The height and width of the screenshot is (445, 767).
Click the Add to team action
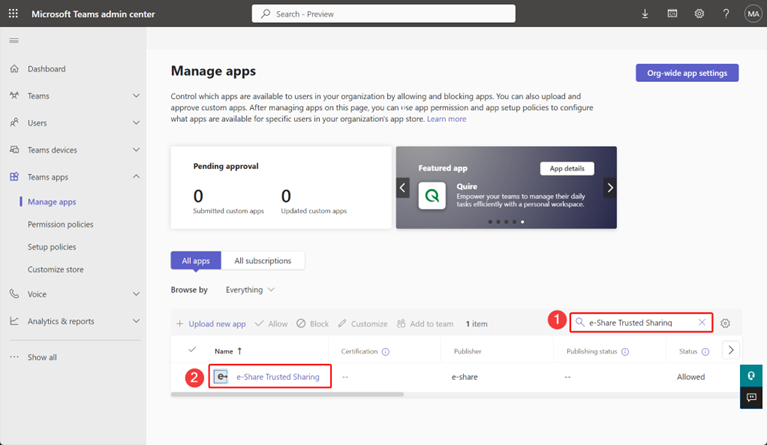pyautogui.click(x=425, y=324)
